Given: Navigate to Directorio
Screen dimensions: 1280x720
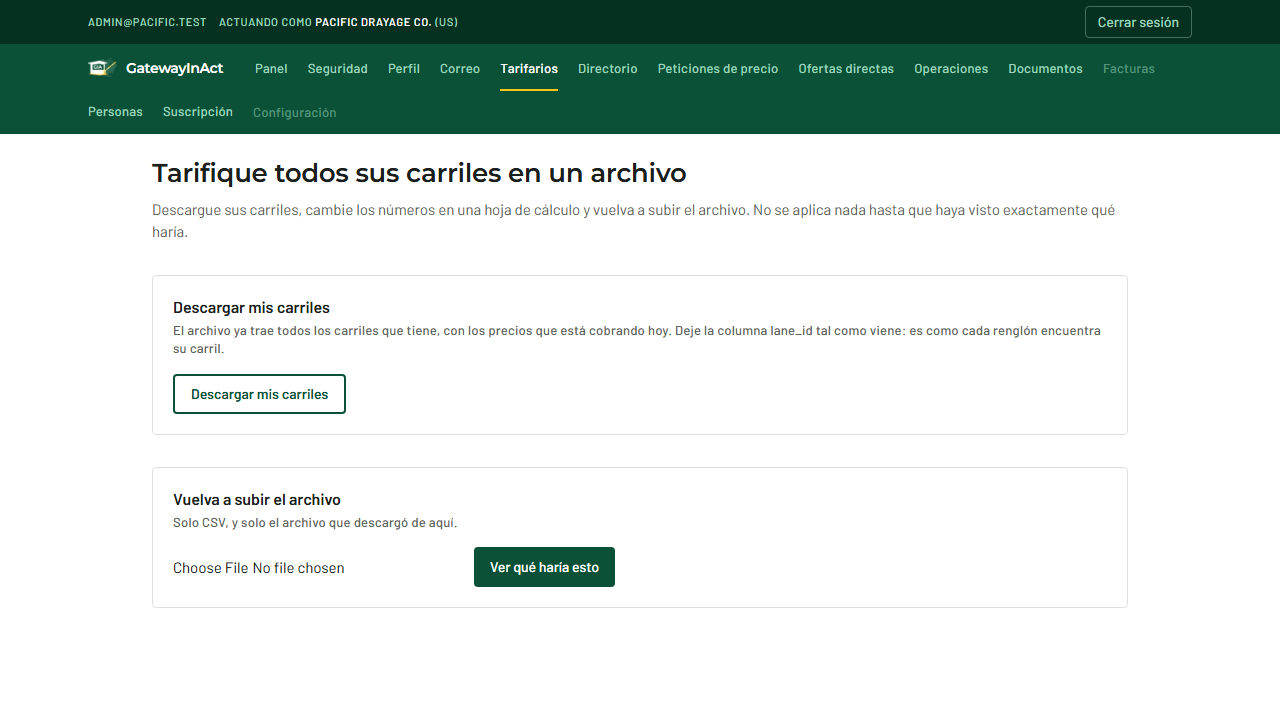Looking at the screenshot, I should (x=608, y=69).
